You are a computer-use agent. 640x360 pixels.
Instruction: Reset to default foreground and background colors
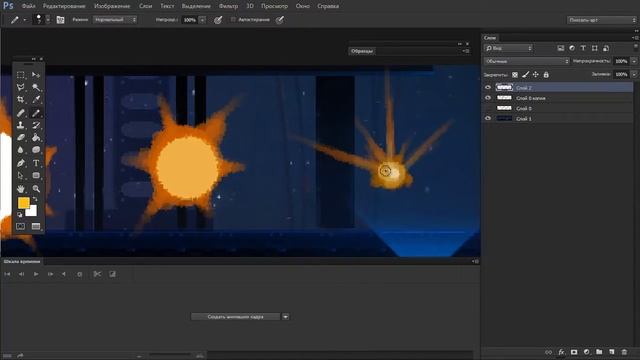20,214
